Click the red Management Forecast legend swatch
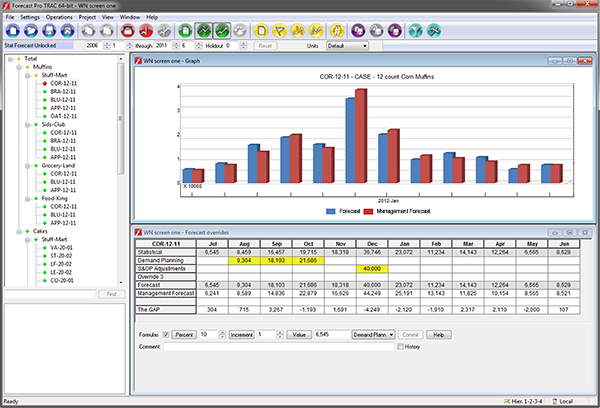 click(368, 211)
